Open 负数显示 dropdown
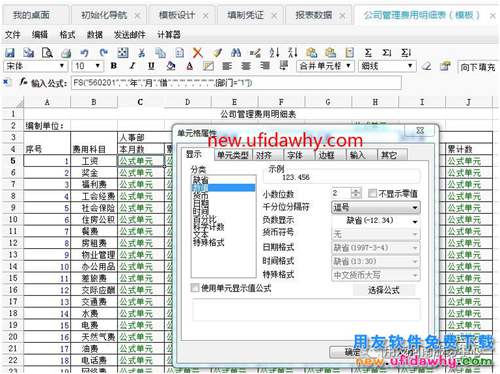The image size is (500, 374). (376, 221)
